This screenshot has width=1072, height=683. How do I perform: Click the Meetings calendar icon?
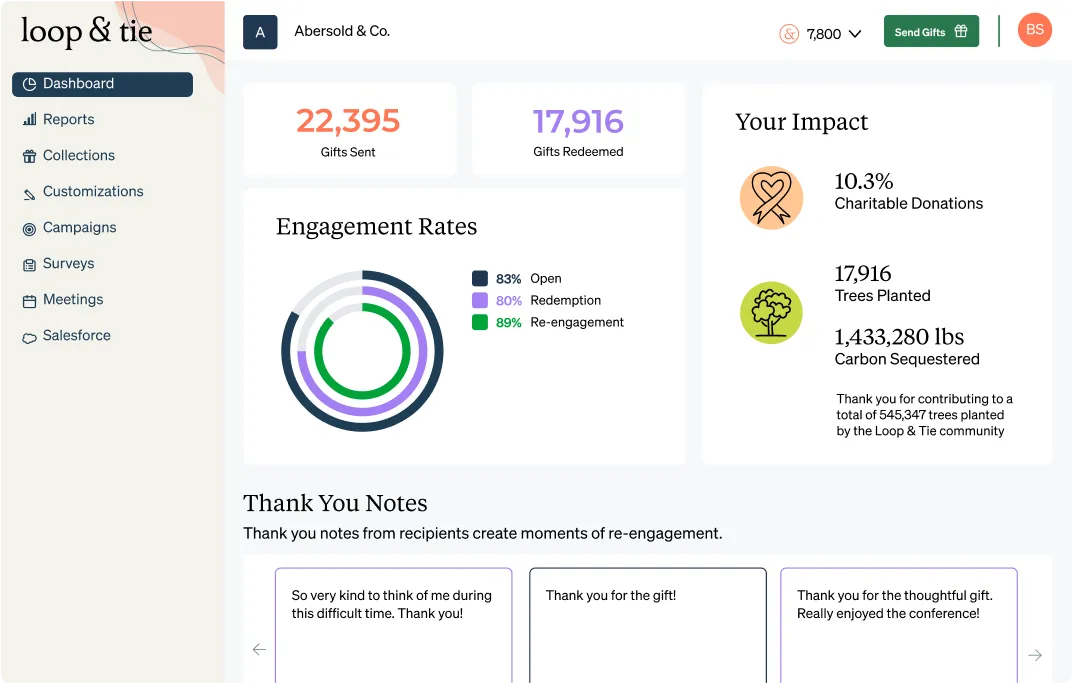coord(29,301)
